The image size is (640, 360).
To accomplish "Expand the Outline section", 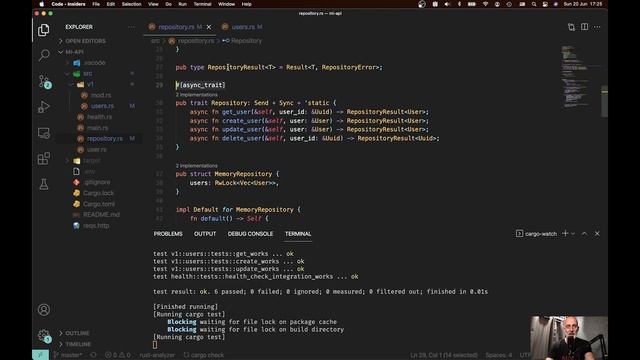I will [x=77, y=333].
